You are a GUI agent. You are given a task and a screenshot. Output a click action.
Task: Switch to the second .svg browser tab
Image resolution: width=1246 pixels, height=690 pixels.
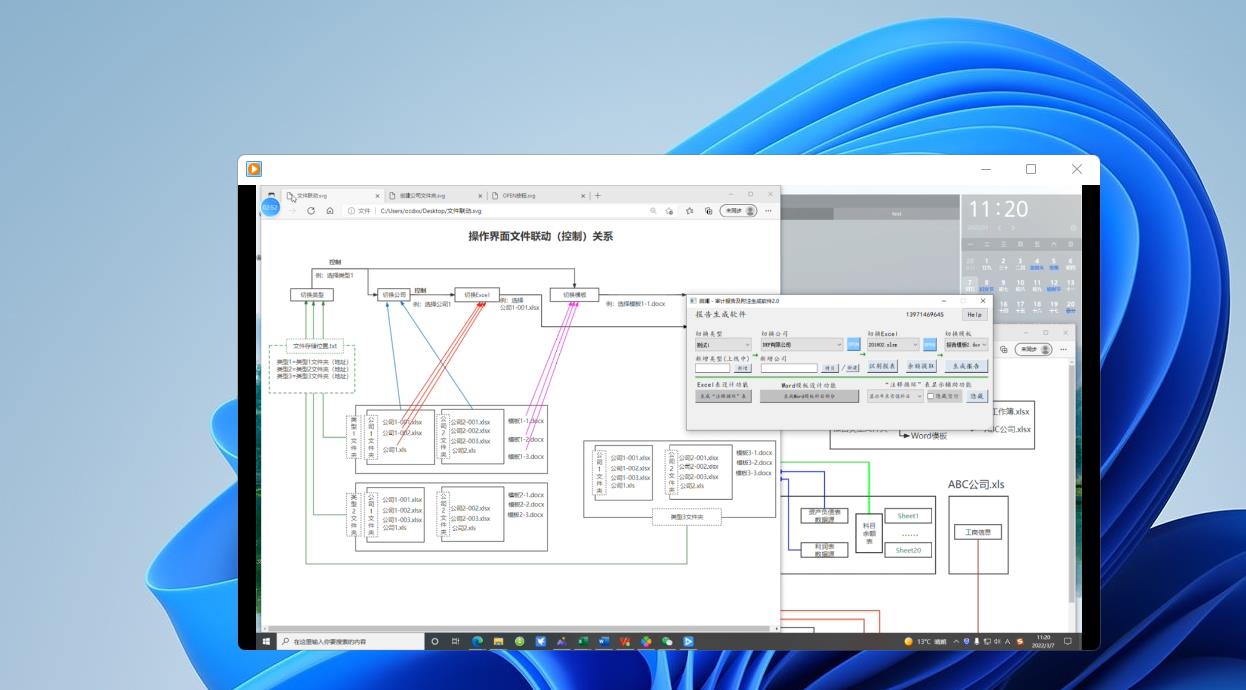coord(430,196)
